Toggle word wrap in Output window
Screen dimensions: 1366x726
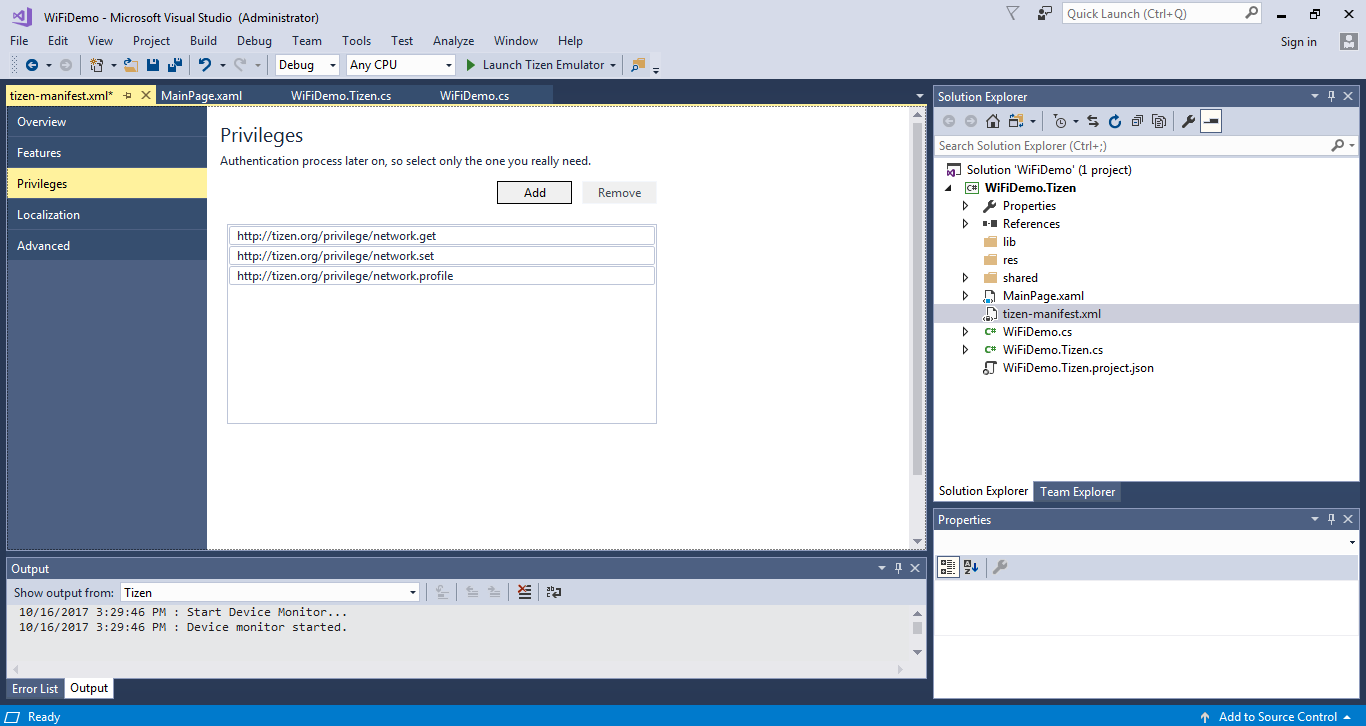click(x=554, y=592)
